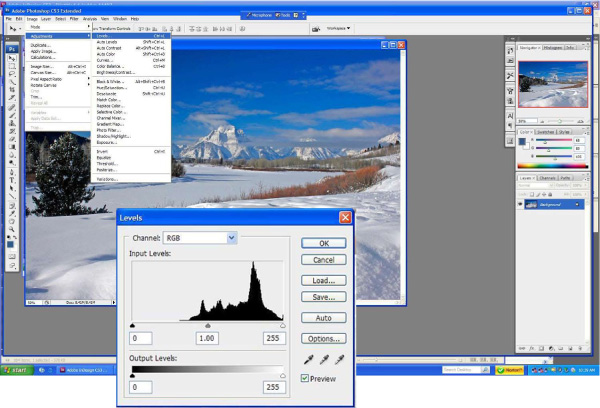Open the Channel RGB dropdown
600x408 pixels.
click(x=232, y=237)
